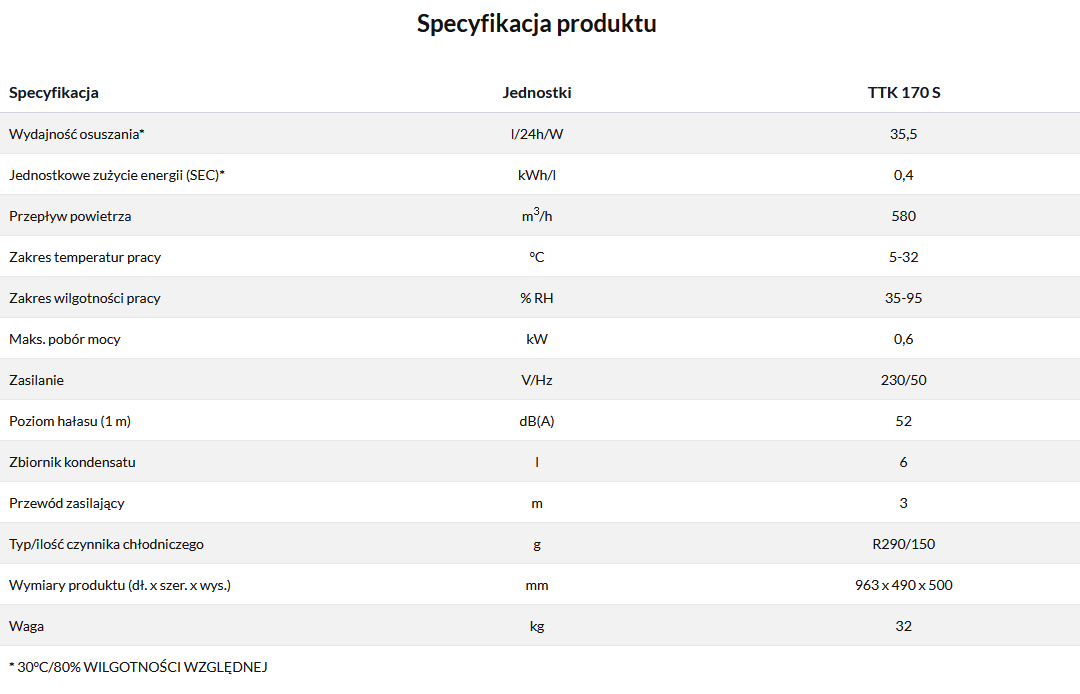The height and width of the screenshot is (694, 1080).
Task: Click the 30°C/80% relative humidity footnote
Action: coord(138,666)
